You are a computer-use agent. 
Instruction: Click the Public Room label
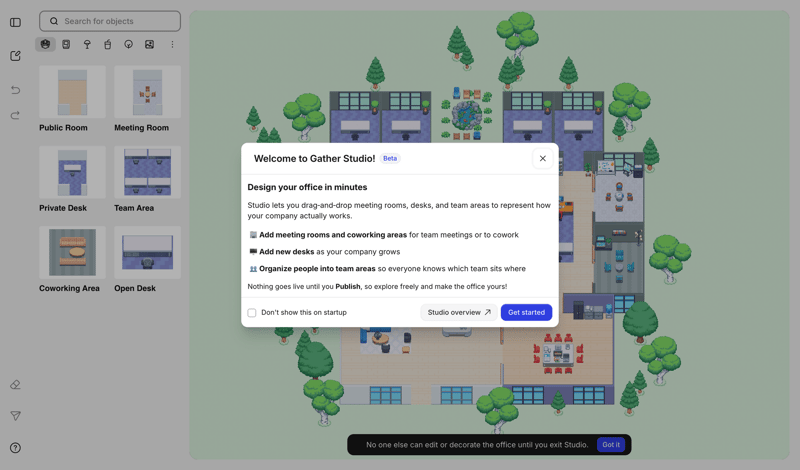63,128
